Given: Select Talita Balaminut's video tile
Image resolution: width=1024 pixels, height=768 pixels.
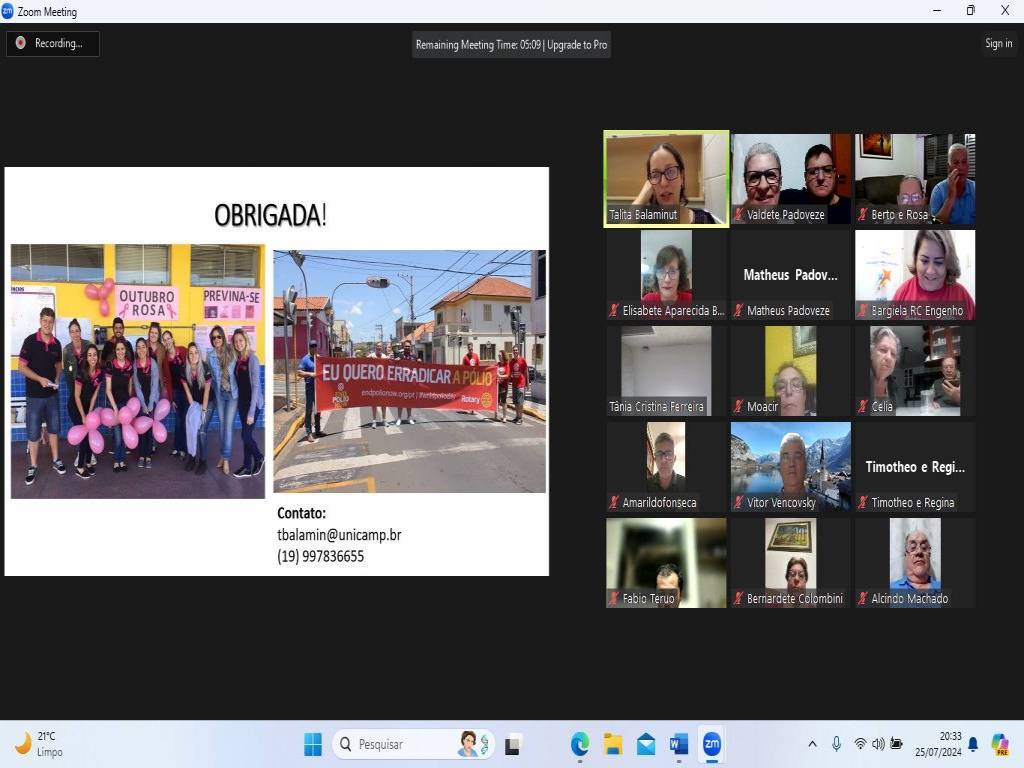Looking at the screenshot, I should [x=666, y=179].
